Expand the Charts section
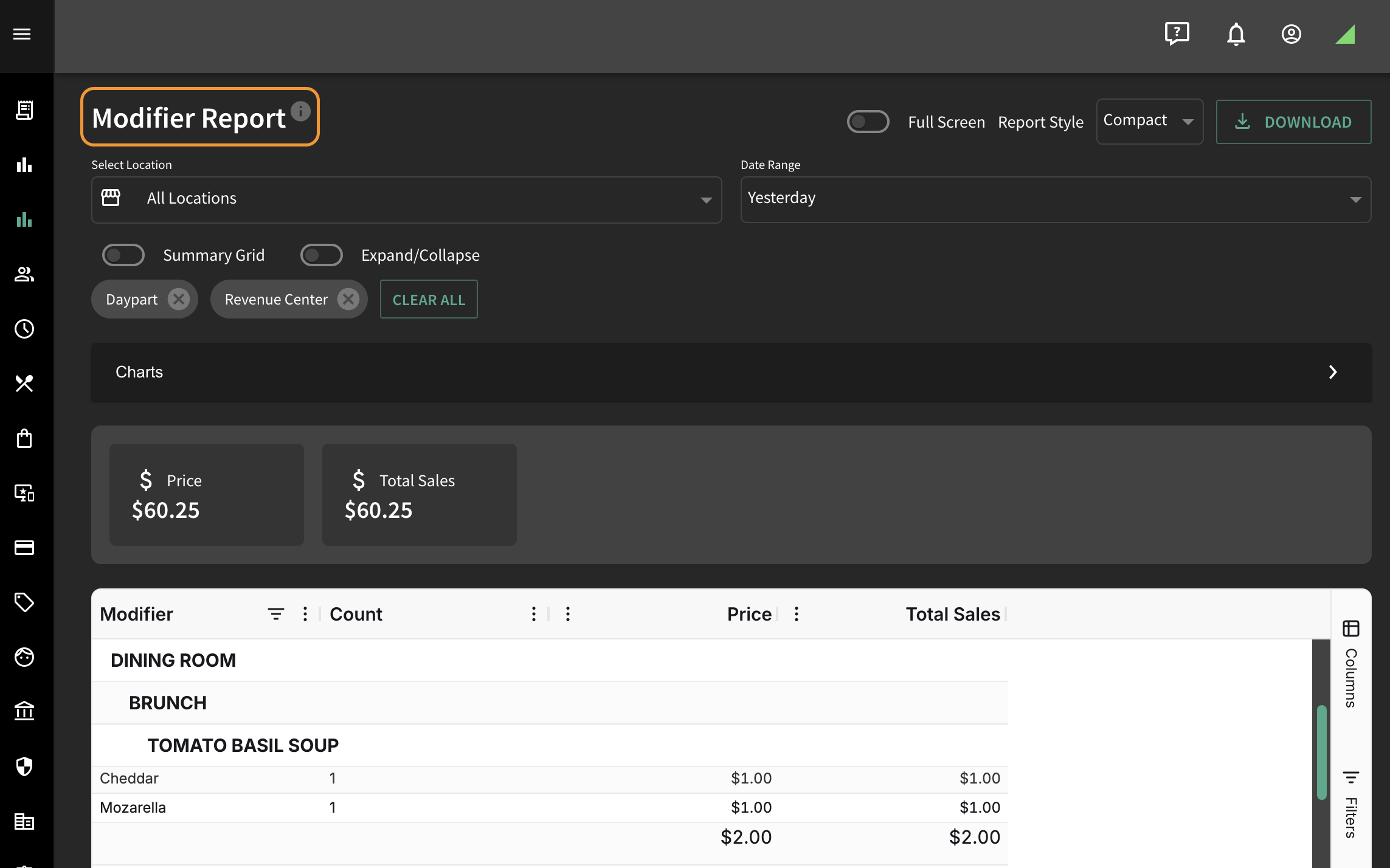The image size is (1390, 868). (731, 373)
